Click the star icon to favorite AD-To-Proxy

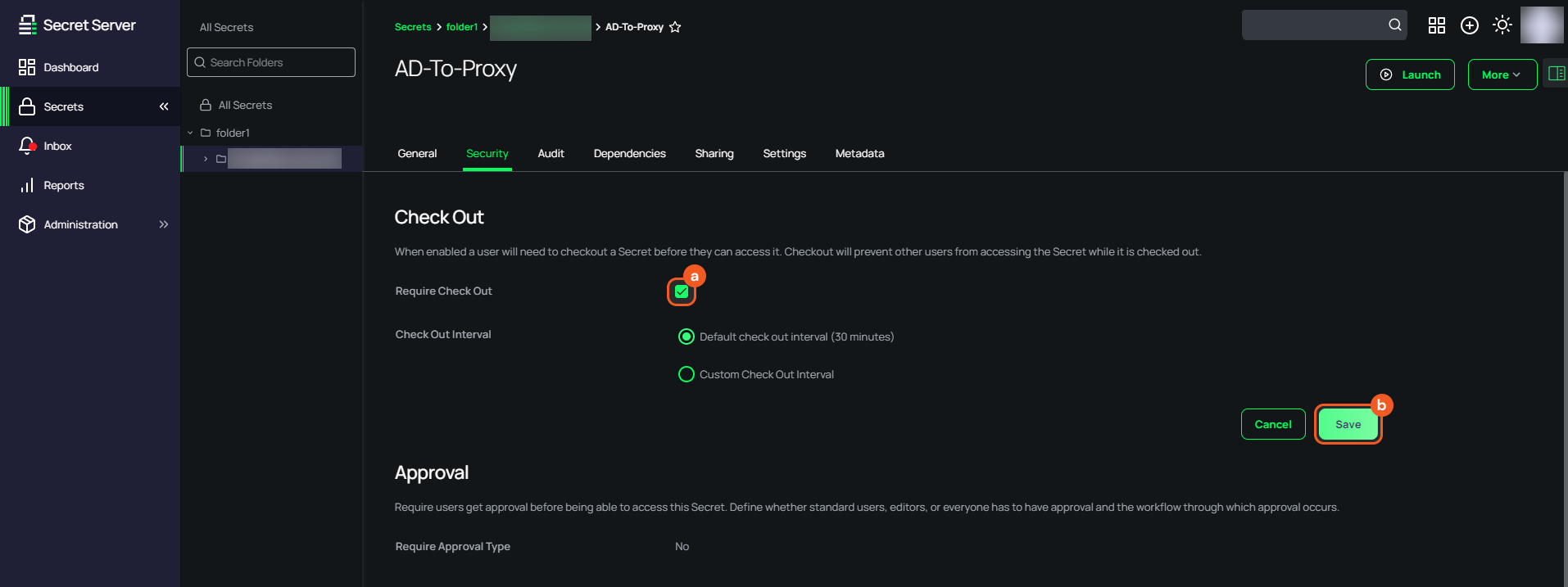[x=675, y=27]
